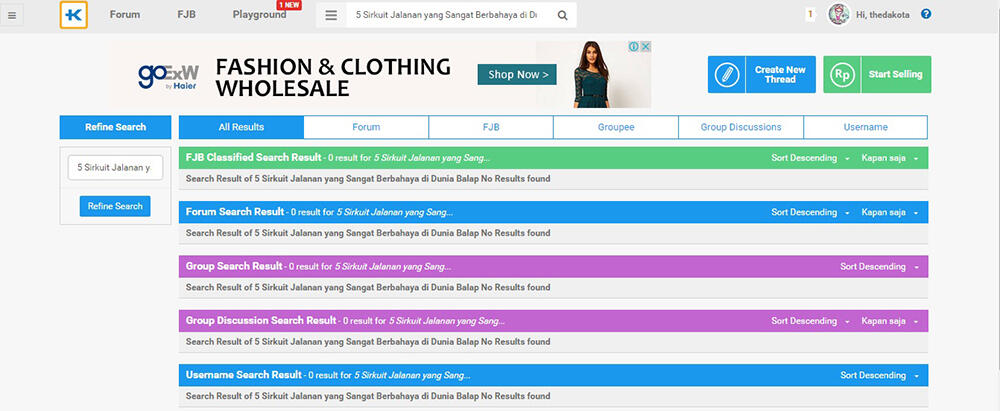Switch to the Group Discussions tab
Screen dimensions: 1000x411
point(741,127)
